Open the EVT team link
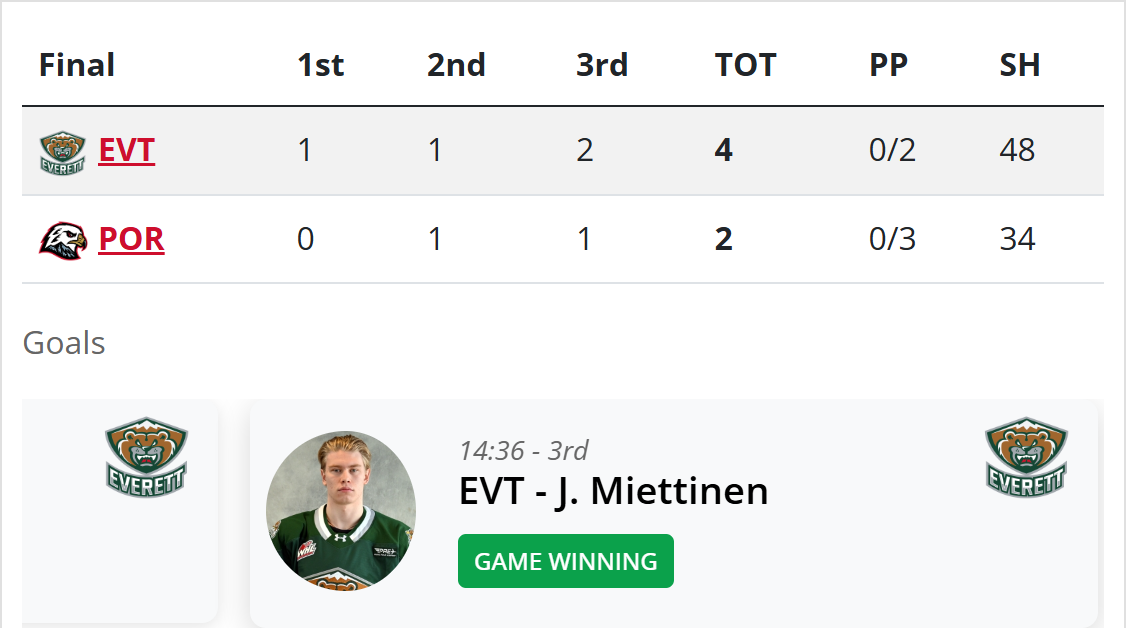Image resolution: width=1126 pixels, height=628 pixels. point(127,151)
